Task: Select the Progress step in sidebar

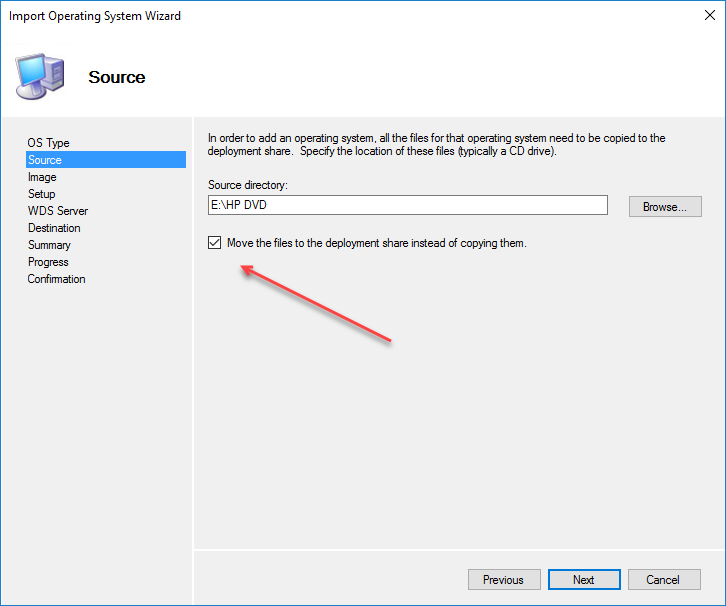Action: (48, 262)
